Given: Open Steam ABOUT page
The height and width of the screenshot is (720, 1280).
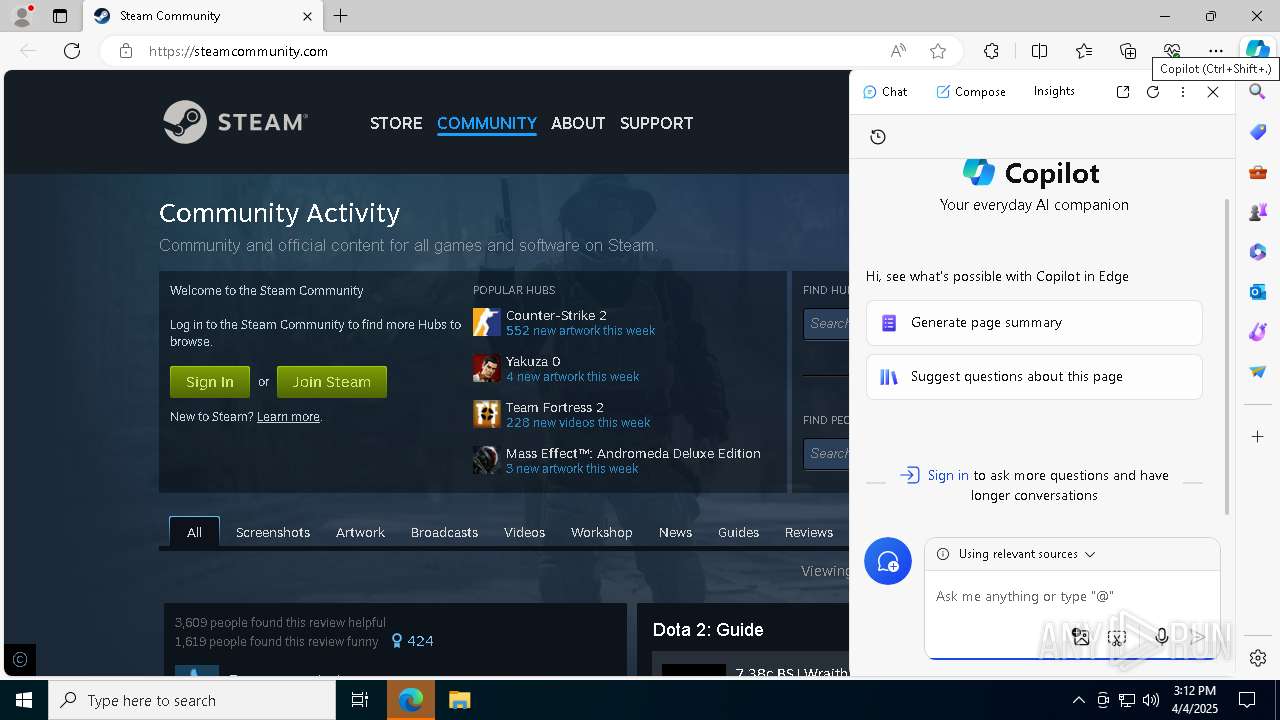Looking at the screenshot, I should pyautogui.click(x=578, y=123).
